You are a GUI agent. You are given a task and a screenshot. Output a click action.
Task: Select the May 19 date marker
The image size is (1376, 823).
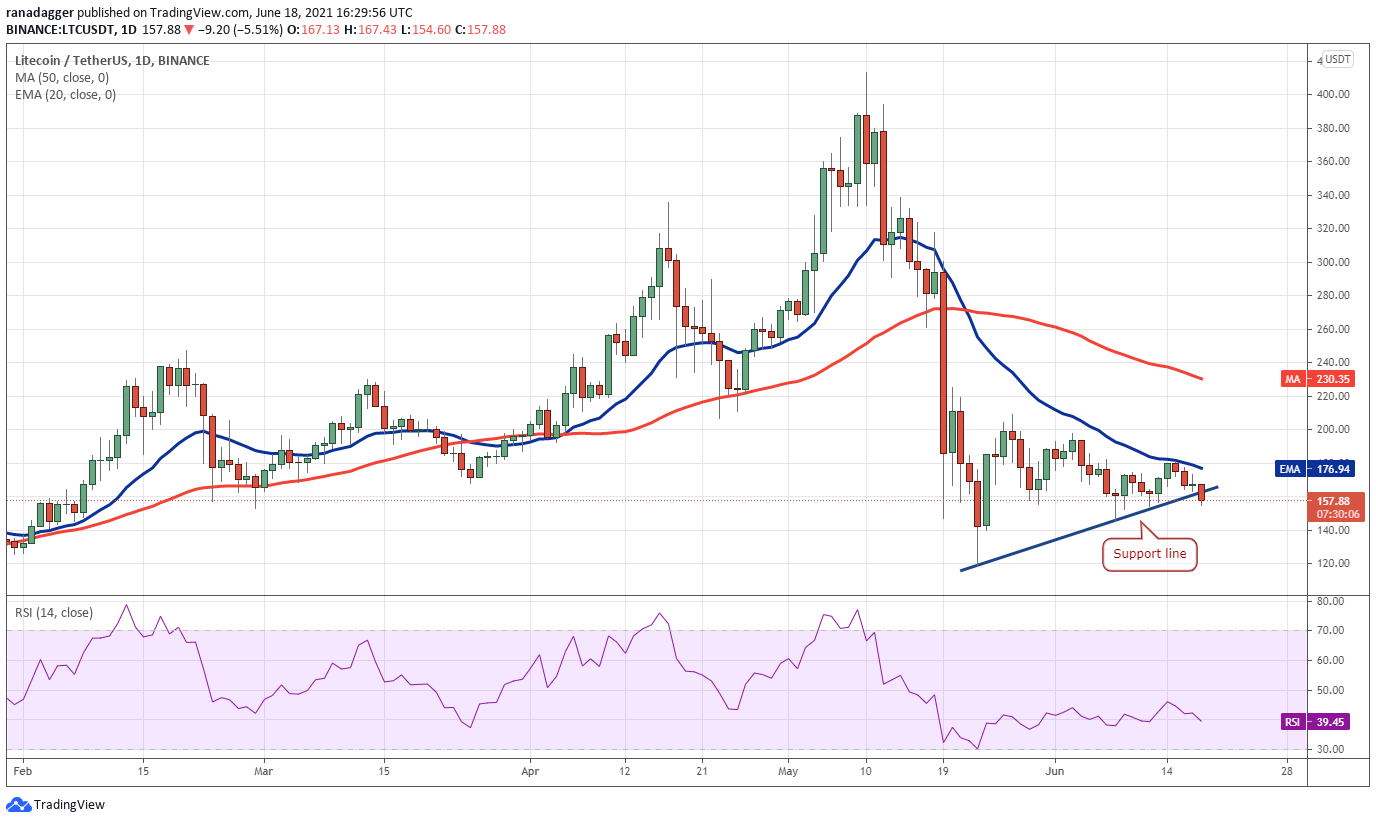943,771
